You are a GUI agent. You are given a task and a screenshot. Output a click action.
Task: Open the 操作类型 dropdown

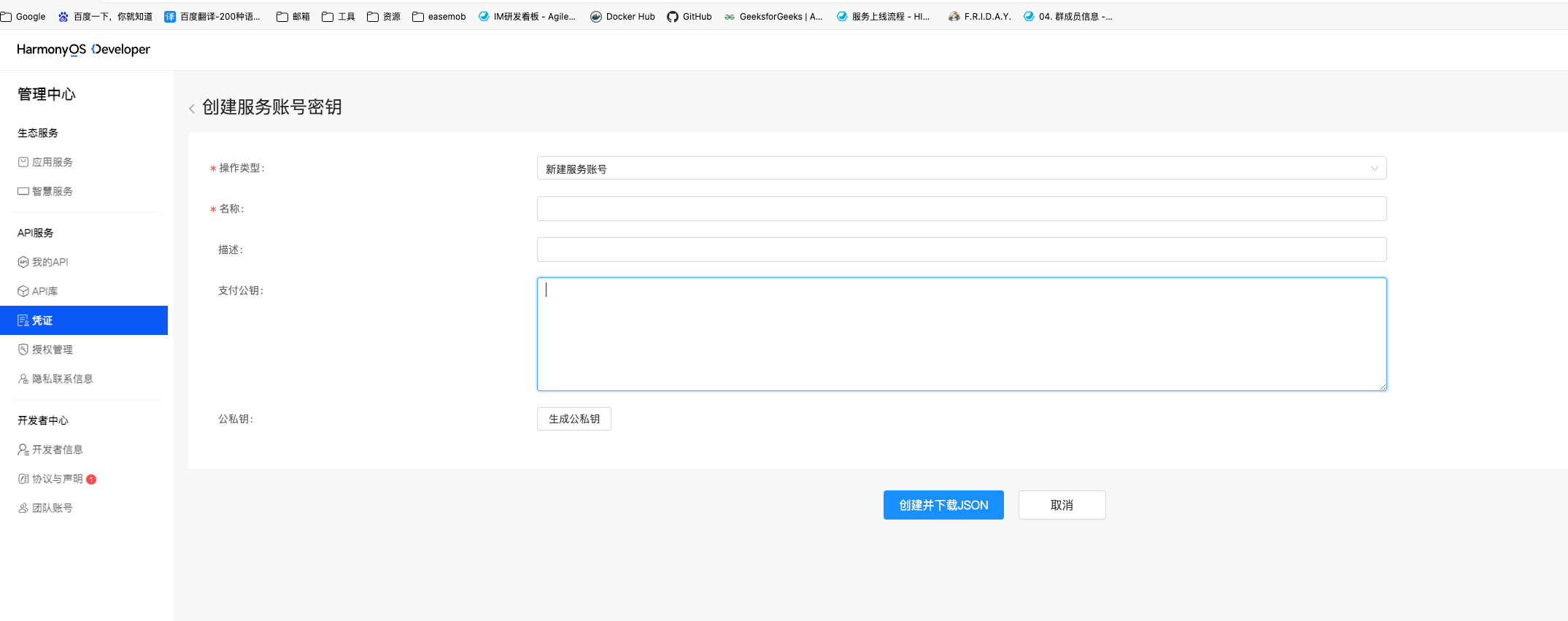(x=960, y=169)
